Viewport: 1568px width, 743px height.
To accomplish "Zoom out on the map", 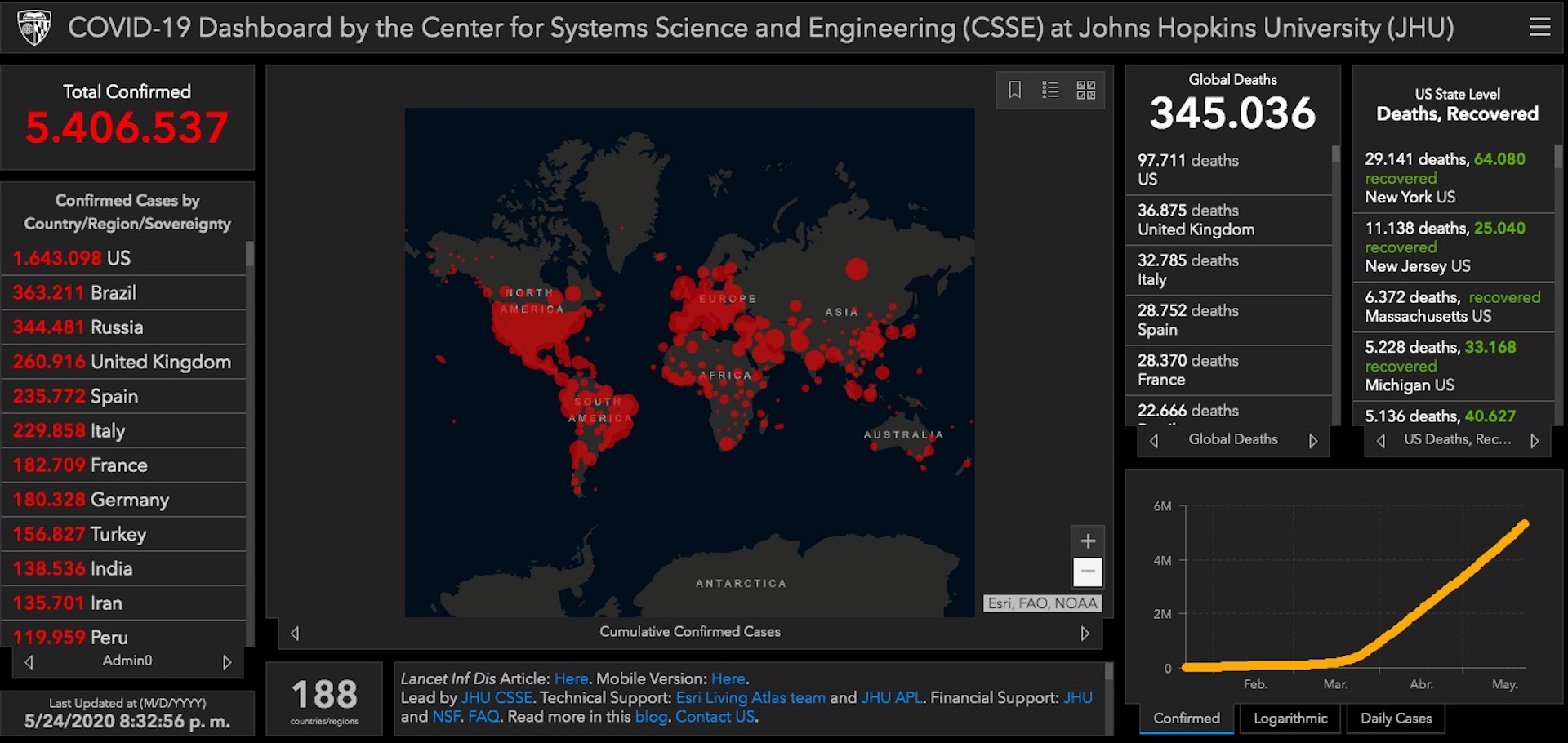I will (x=1087, y=572).
